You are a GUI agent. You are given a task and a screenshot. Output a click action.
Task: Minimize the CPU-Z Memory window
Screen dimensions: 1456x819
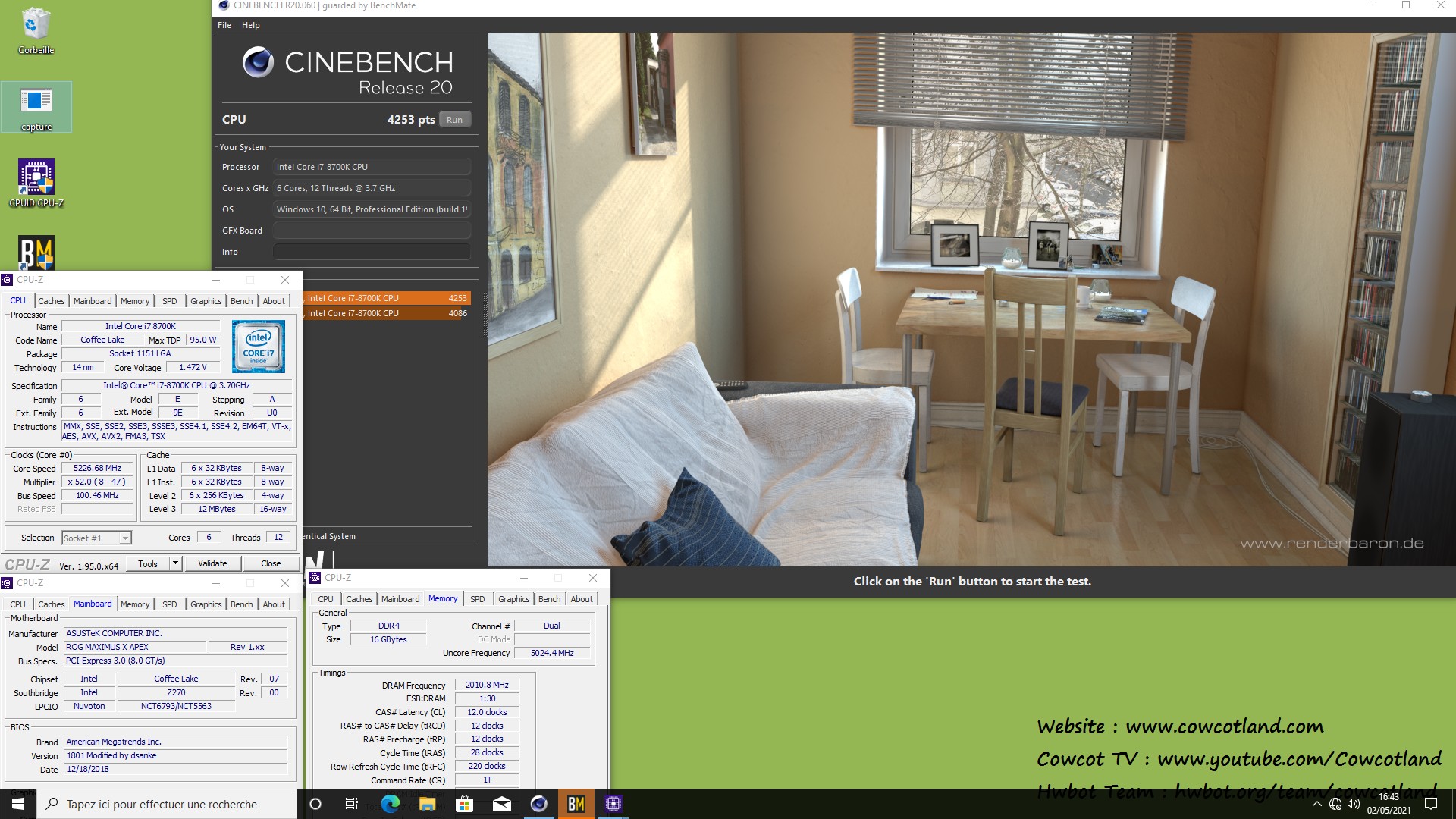(x=523, y=578)
